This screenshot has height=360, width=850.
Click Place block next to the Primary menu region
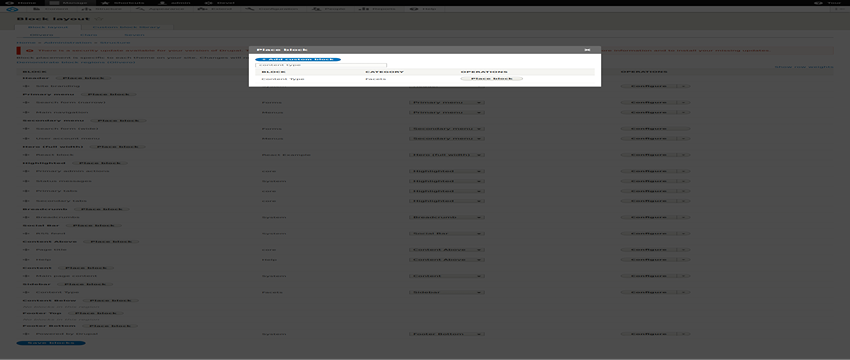[107, 94]
